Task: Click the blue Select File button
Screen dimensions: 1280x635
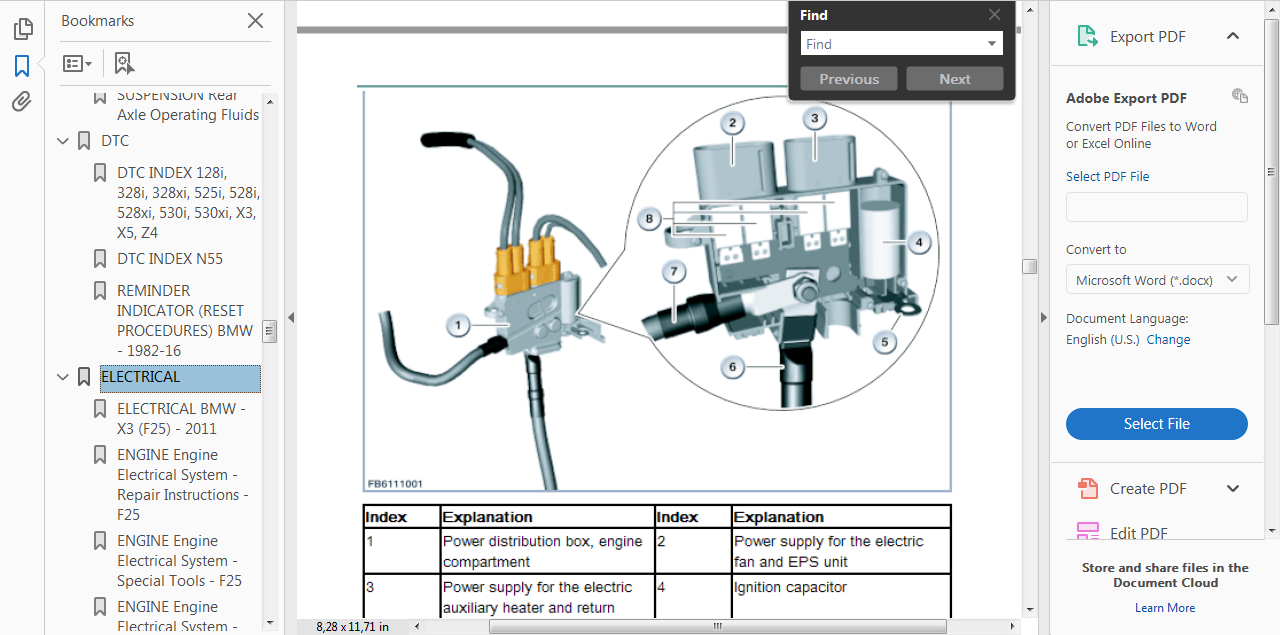Action: pos(1157,423)
